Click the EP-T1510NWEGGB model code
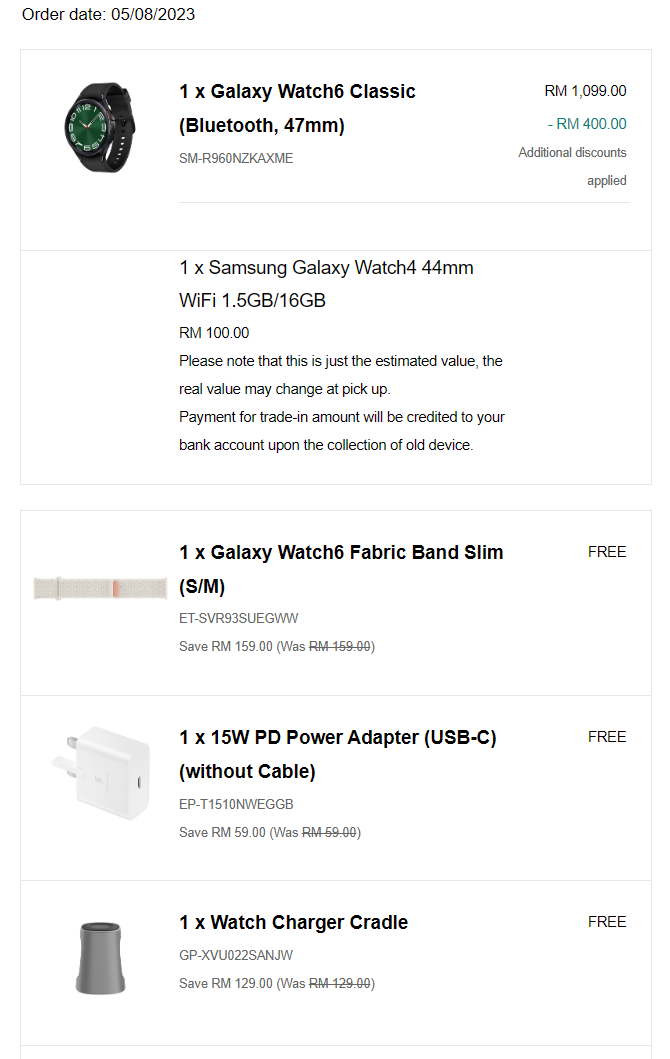This screenshot has width=670, height=1059. (x=236, y=804)
